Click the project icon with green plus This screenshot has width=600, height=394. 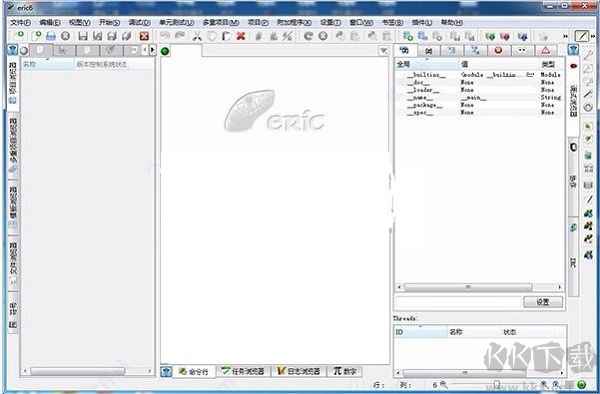(408, 36)
